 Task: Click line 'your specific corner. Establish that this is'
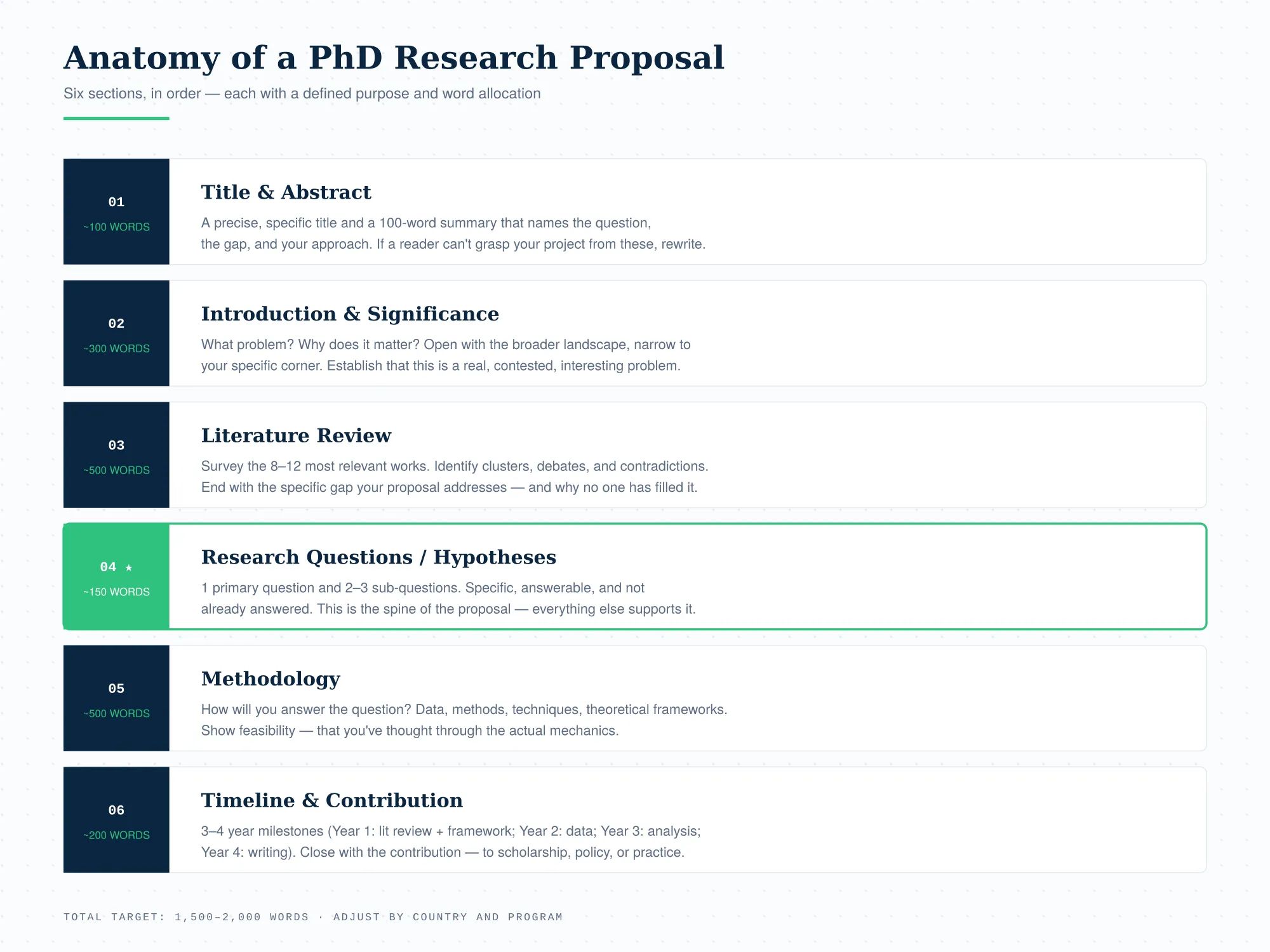[x=441, y=366]
